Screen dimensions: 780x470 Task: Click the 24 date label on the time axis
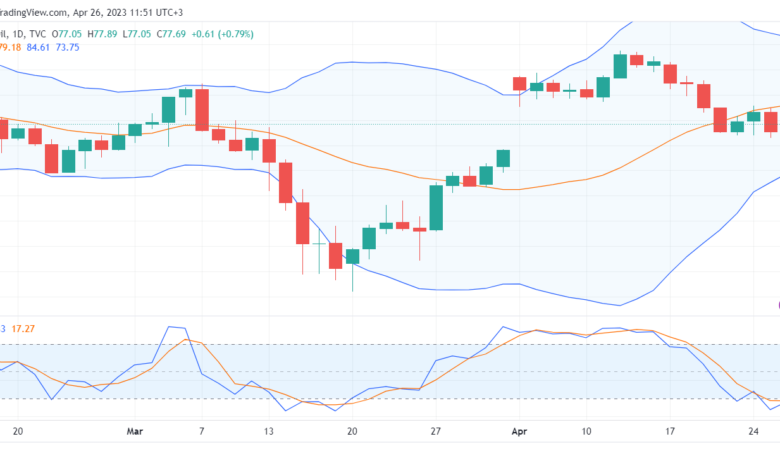753,431
